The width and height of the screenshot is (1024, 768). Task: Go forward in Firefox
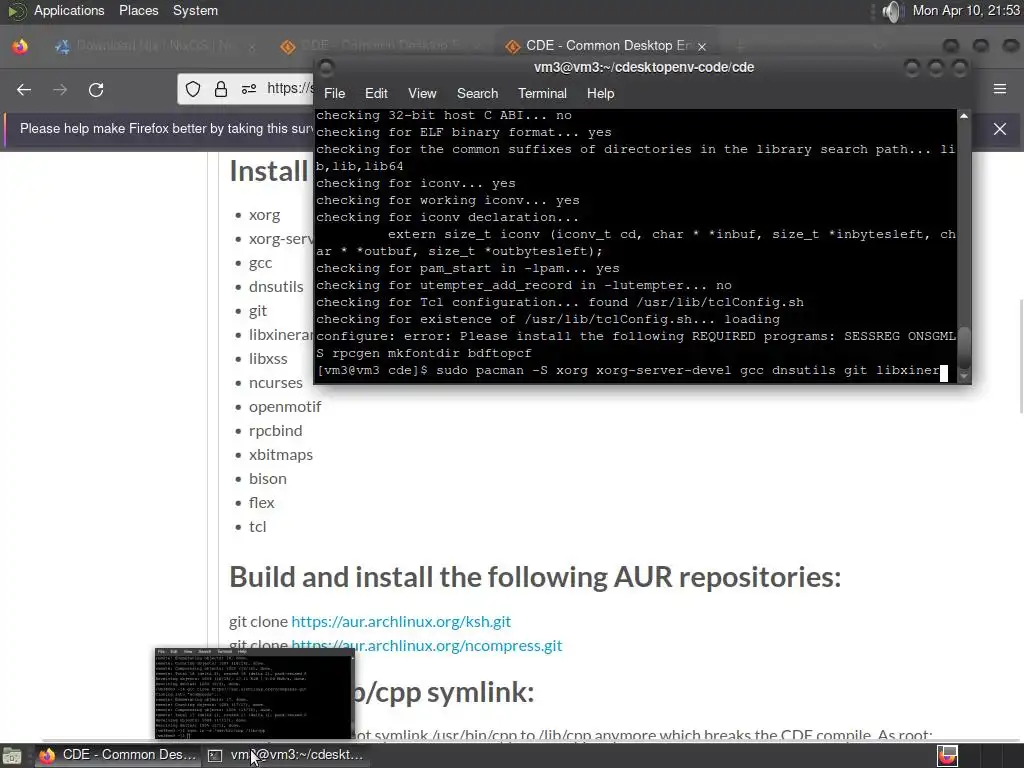(x=60, y=89)
